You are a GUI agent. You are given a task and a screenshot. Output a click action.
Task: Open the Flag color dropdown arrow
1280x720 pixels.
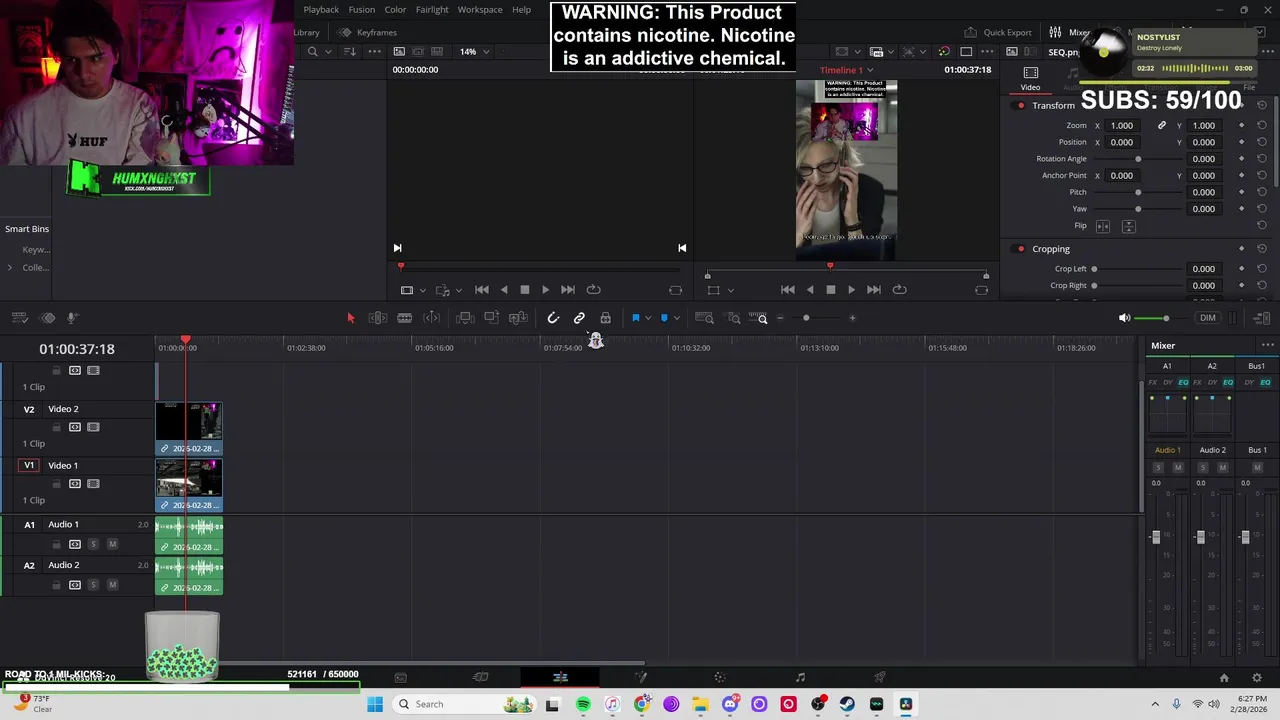(x=648, y=318)
